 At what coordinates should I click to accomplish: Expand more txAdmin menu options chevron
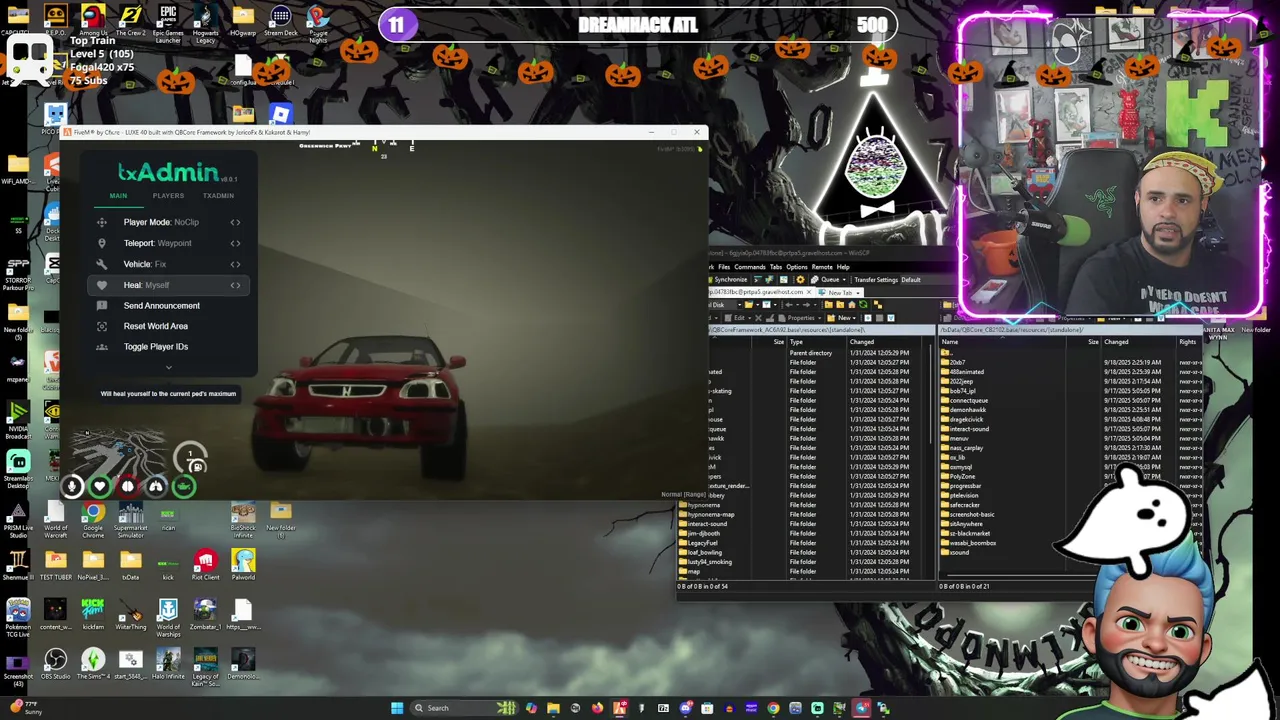coord(168,367)
